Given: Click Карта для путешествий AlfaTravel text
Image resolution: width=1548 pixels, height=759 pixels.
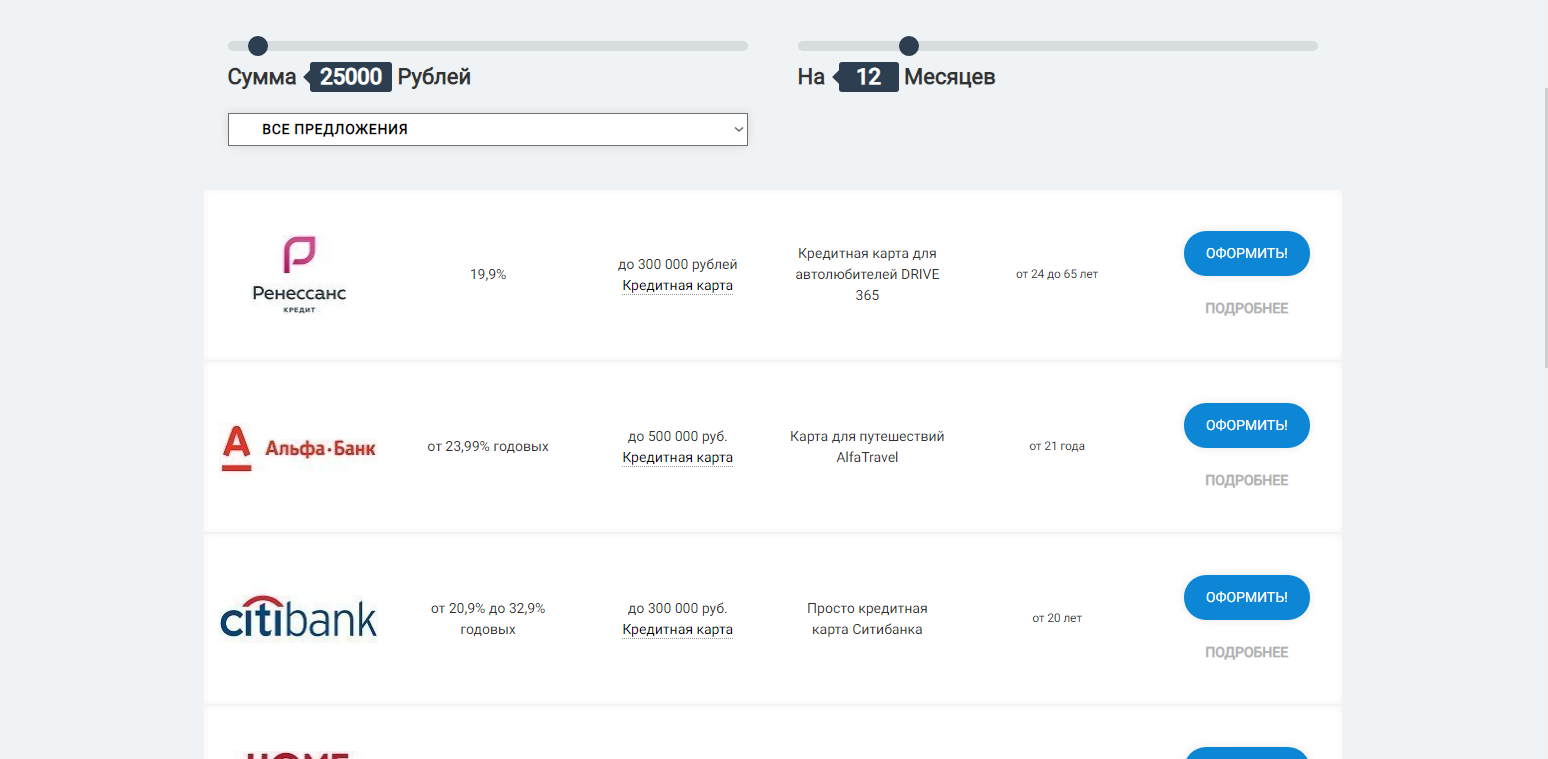Looking at the screenshot, I should coord(867,447).
